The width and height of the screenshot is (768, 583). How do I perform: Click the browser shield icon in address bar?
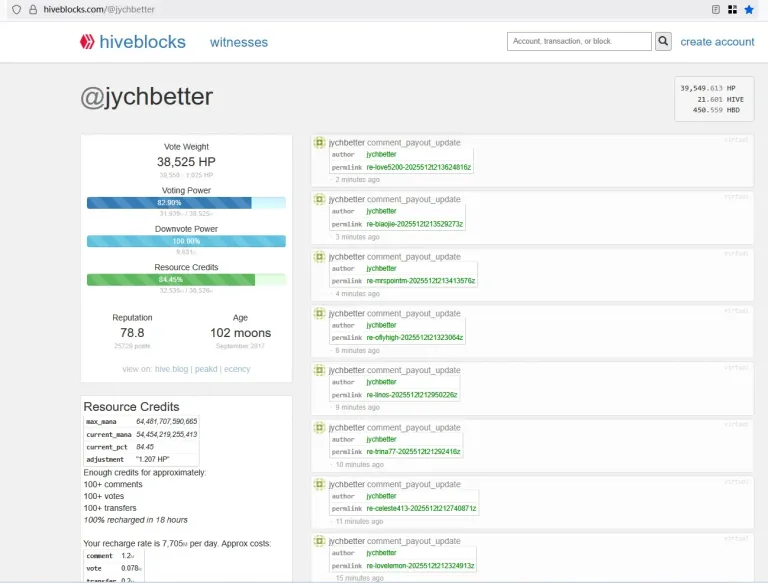point(16,9)
